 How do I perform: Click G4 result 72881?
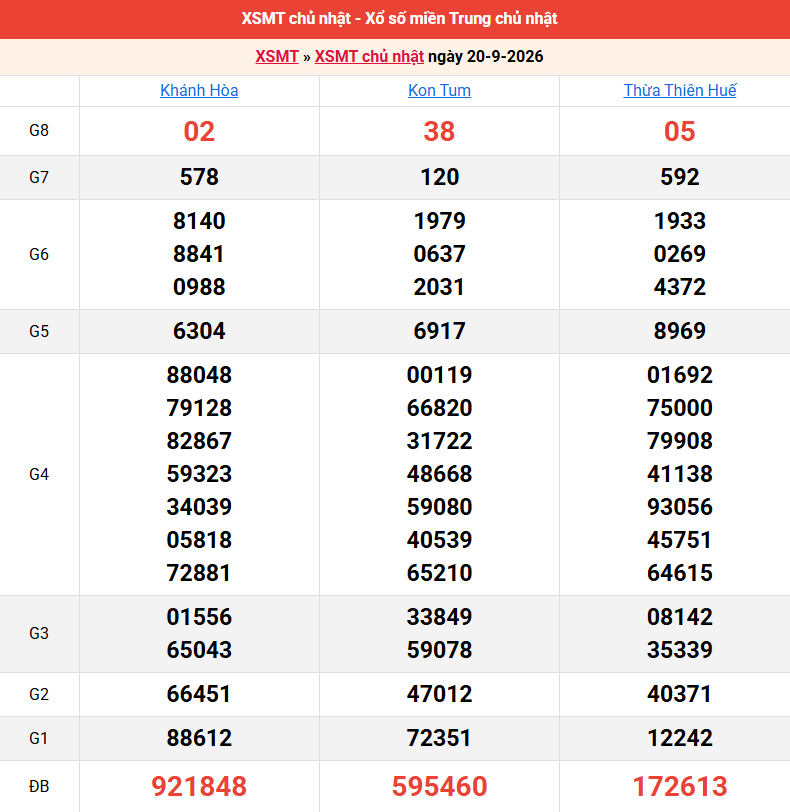click(x=199, y=574)
